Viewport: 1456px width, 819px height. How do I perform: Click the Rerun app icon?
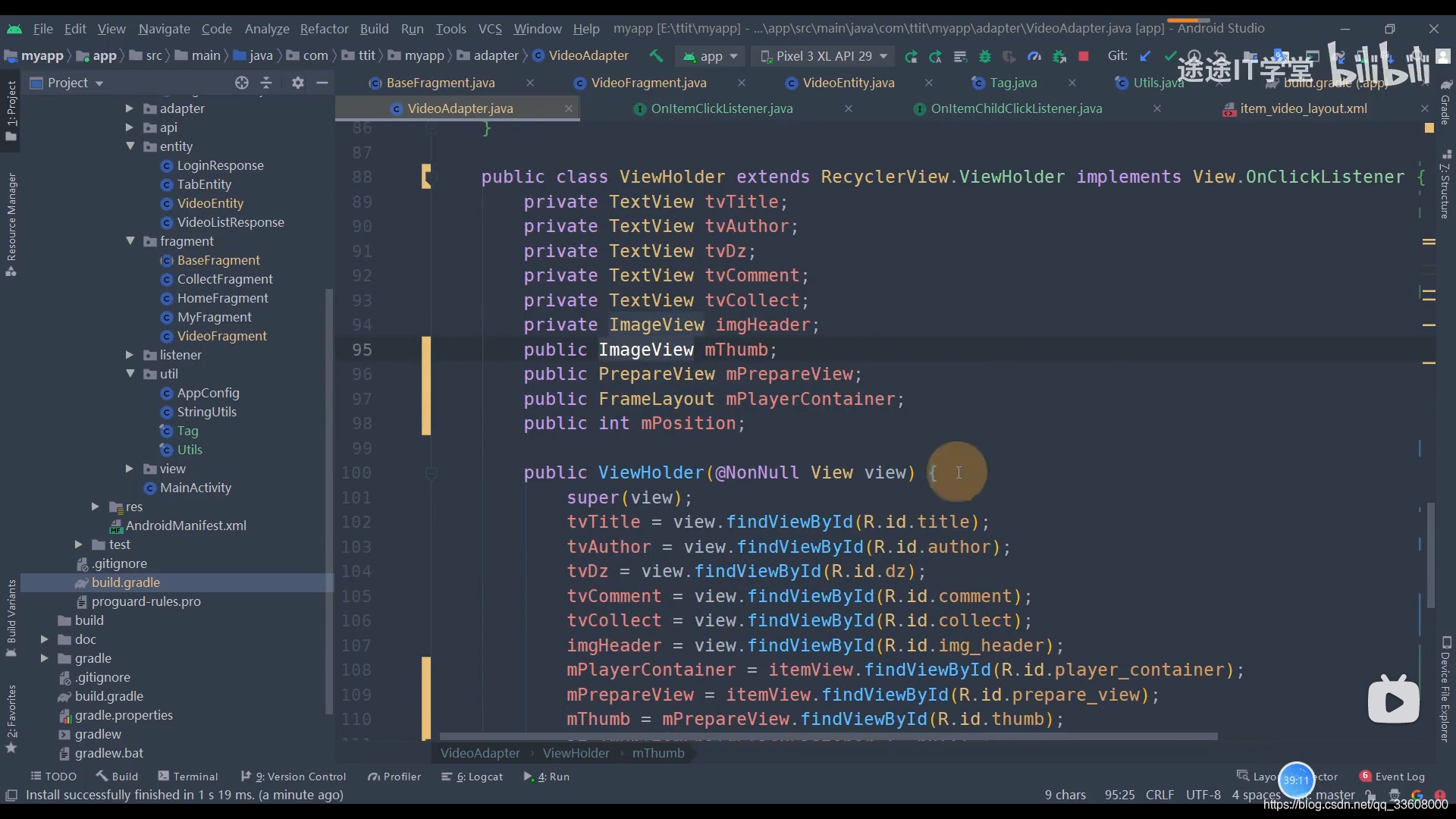(911, 56)
